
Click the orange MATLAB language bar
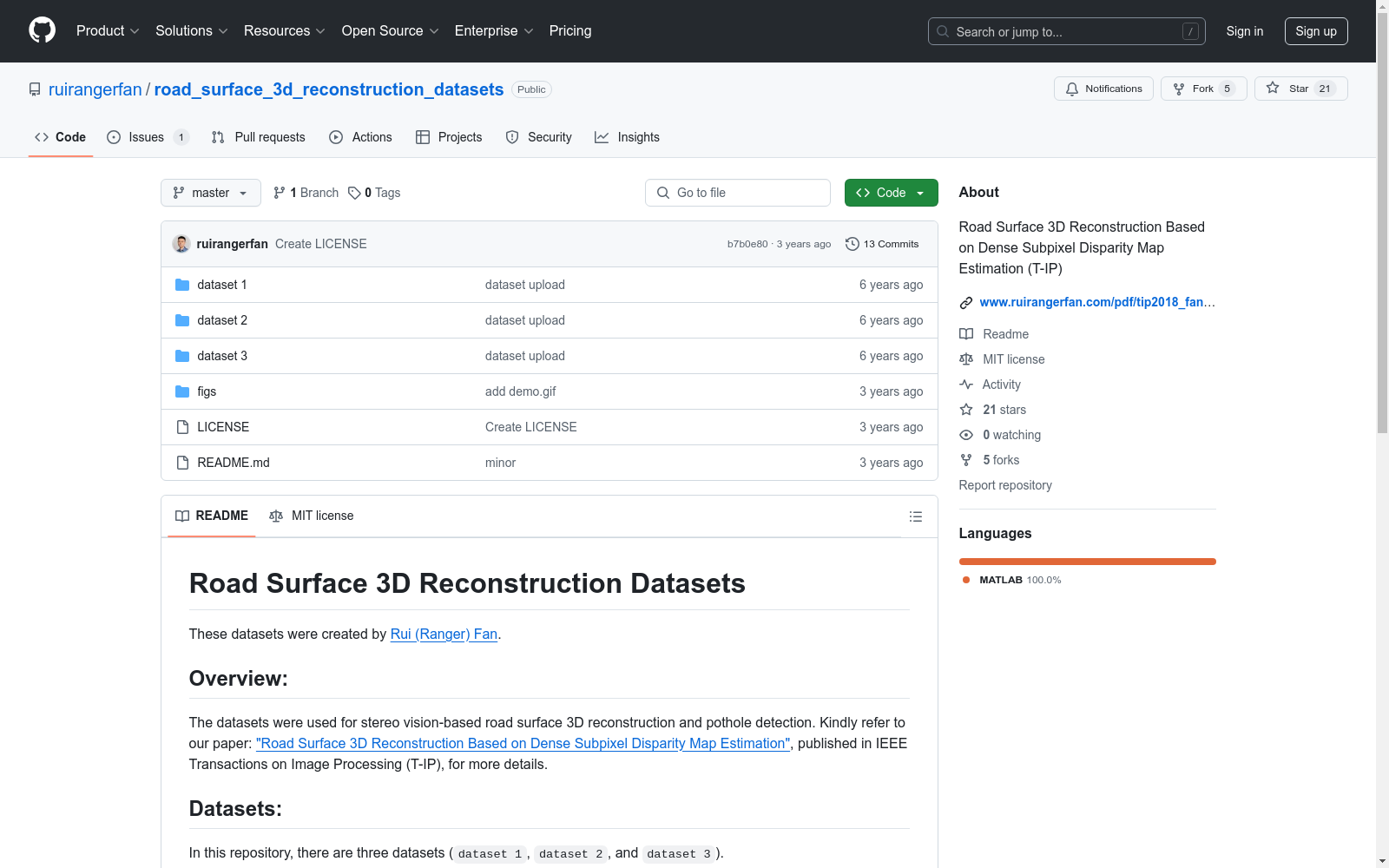tap(1087, 562)
